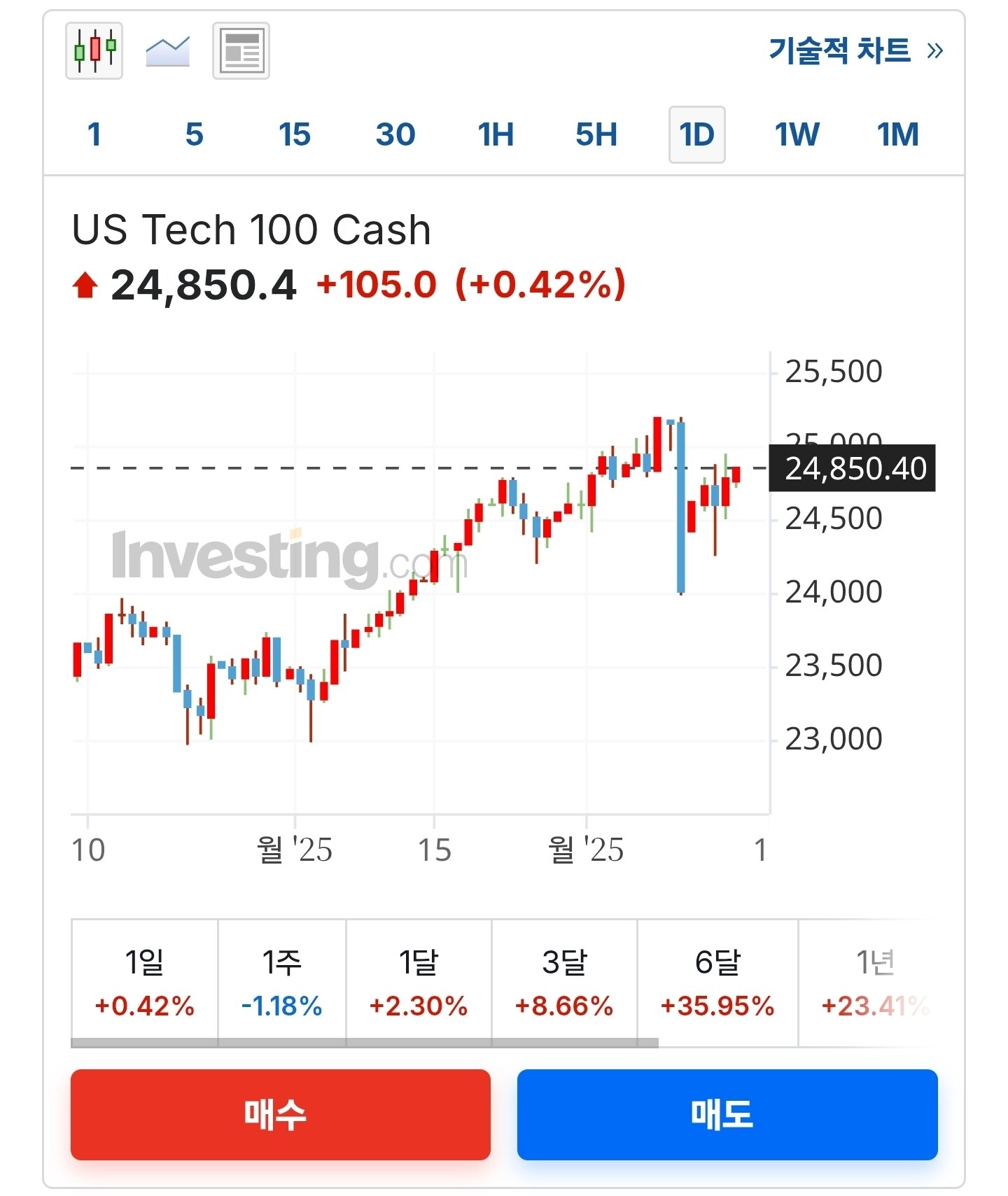Select the 3달 performance range
Screen dimensions: 1008x1196
pyautogui.click(x=564, y=983)
